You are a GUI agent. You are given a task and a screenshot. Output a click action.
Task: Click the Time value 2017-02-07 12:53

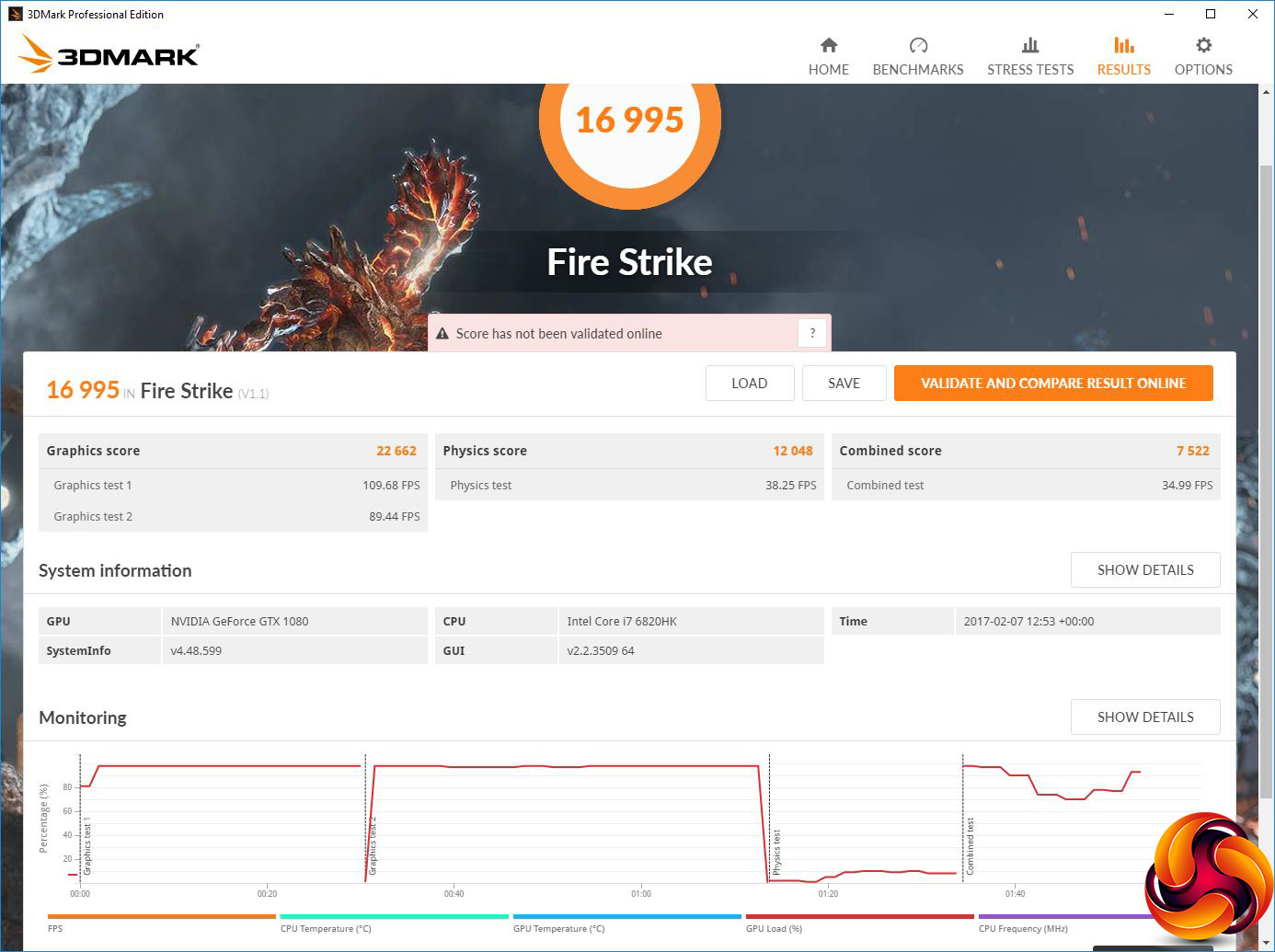[1028, 622]
